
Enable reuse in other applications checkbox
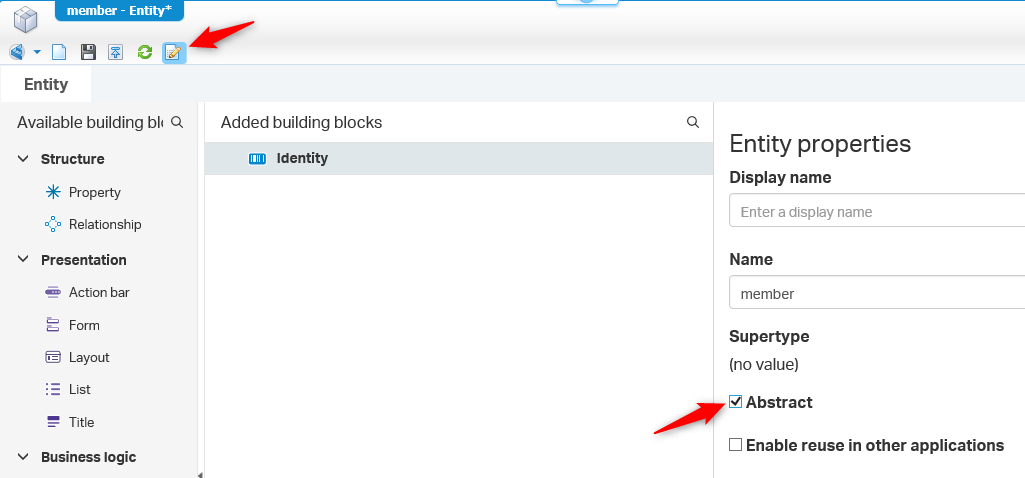tap(736, 445)
